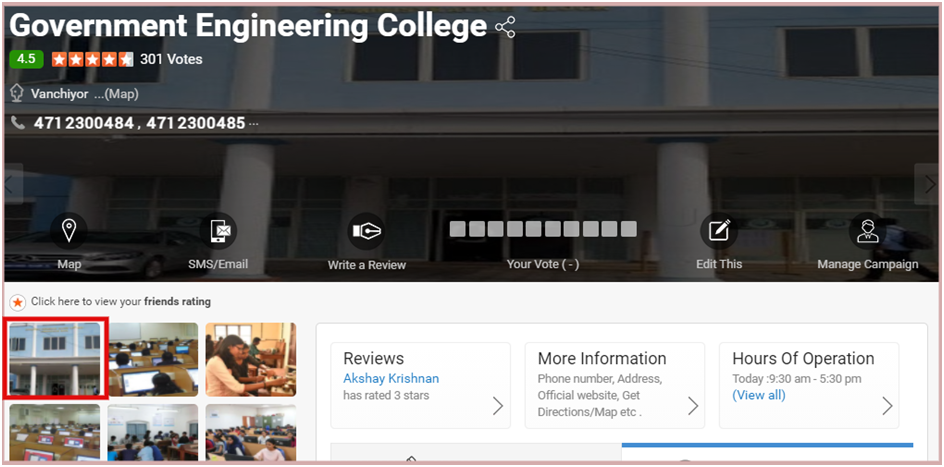Open the bottom-middle classroom thumbnail
The image size is (944, 467).
(153, 433)
